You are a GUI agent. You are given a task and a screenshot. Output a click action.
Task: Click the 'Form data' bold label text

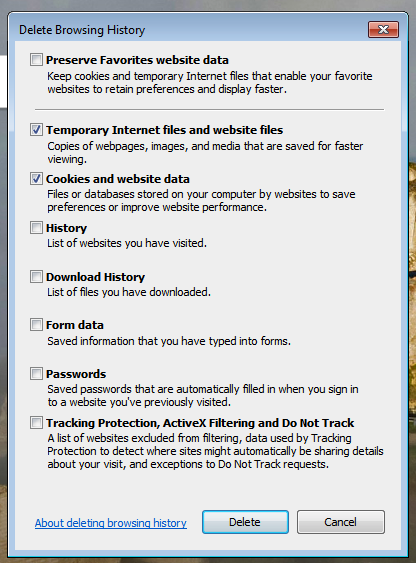point(75,325)
